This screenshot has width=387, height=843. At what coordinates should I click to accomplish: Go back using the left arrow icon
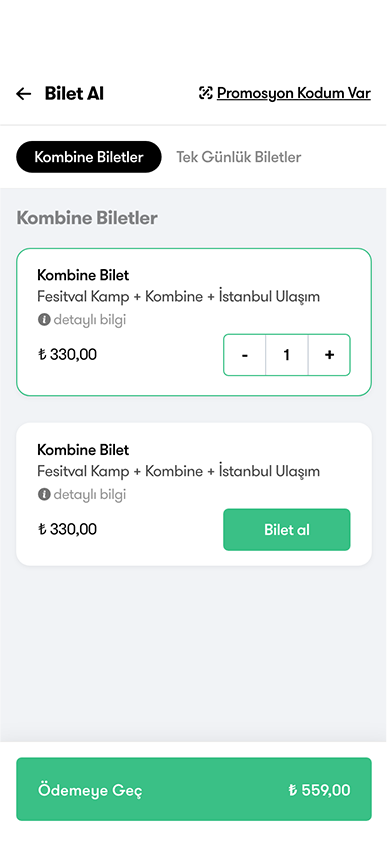click(24, 94)
